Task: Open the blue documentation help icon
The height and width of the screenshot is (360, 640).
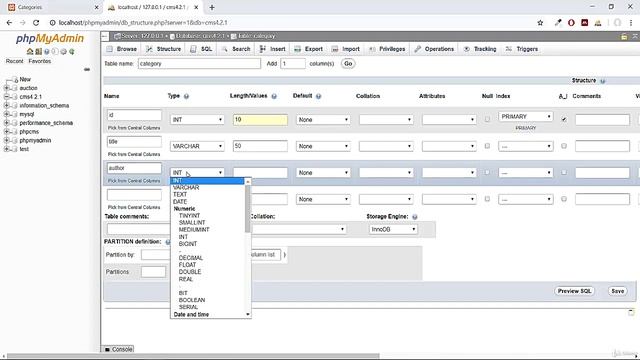Action: point(47,51)
